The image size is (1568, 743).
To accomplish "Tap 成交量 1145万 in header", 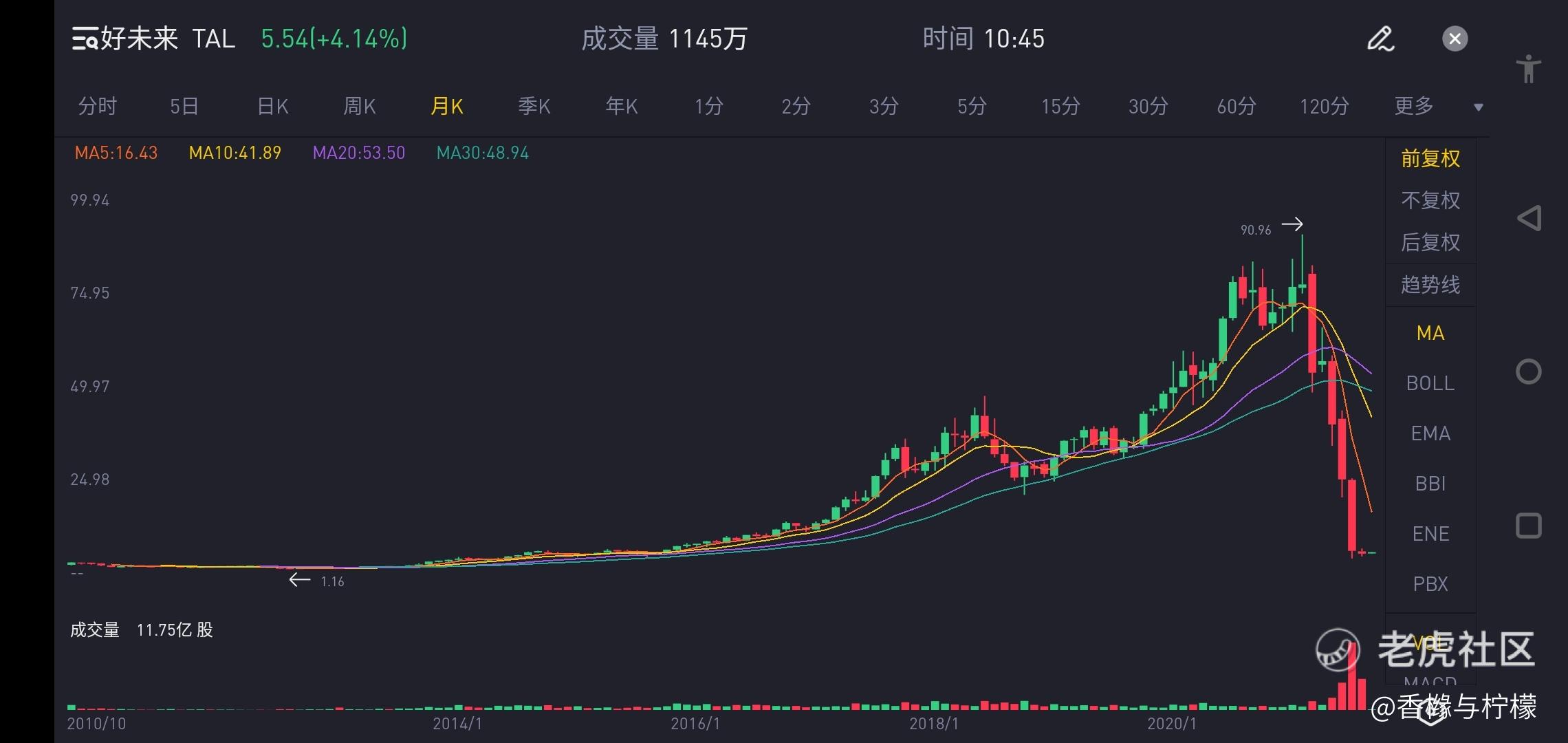I will click(664, 39).
